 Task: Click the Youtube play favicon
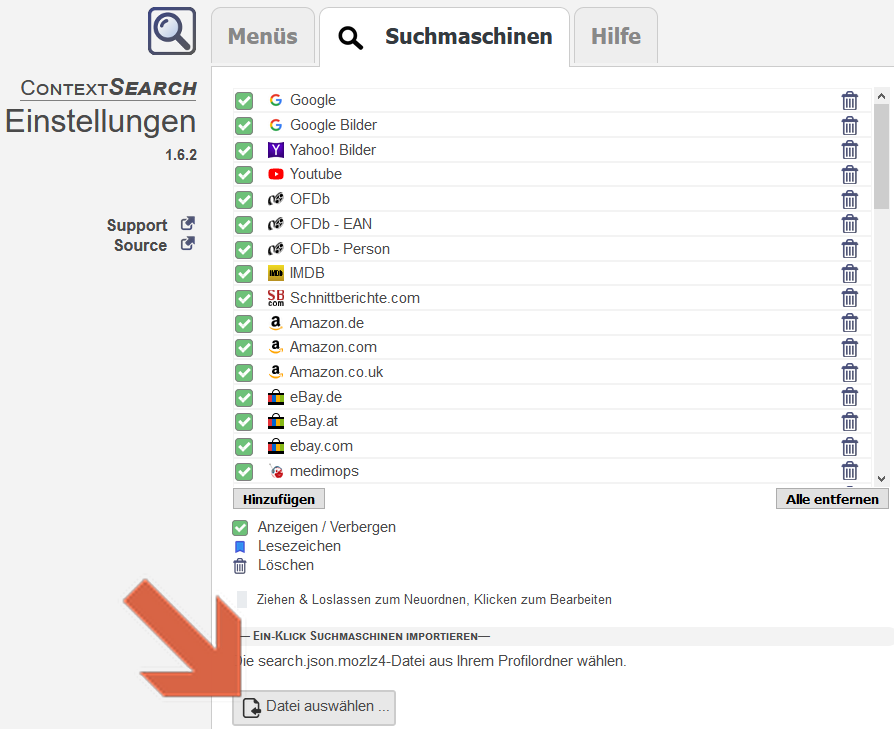click(x=276, y=174)
